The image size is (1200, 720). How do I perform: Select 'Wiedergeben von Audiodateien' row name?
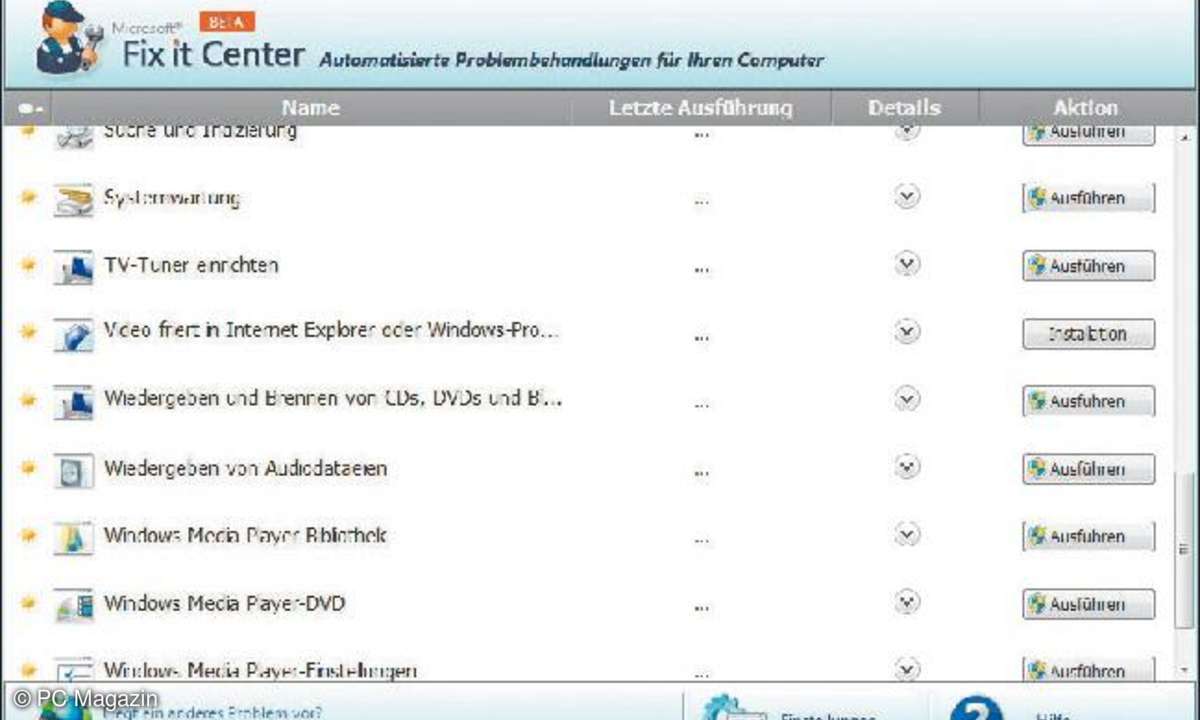tap(246, 468)
